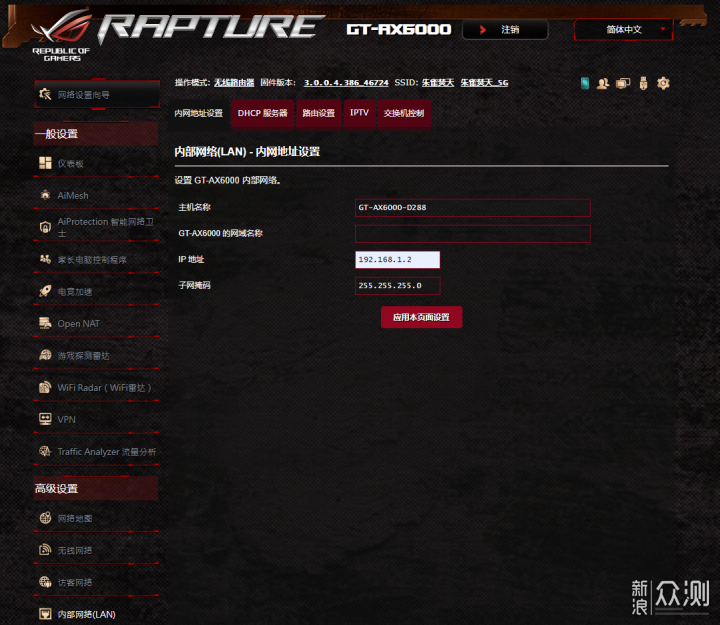Click the SSID link ending in _5G

click(x=484, y=83)
